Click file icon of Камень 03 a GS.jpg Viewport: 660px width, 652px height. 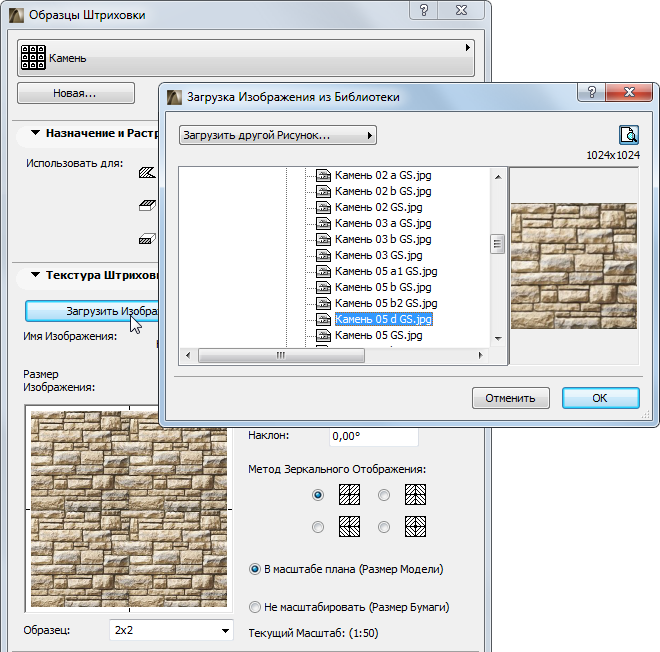coord(323,223)
